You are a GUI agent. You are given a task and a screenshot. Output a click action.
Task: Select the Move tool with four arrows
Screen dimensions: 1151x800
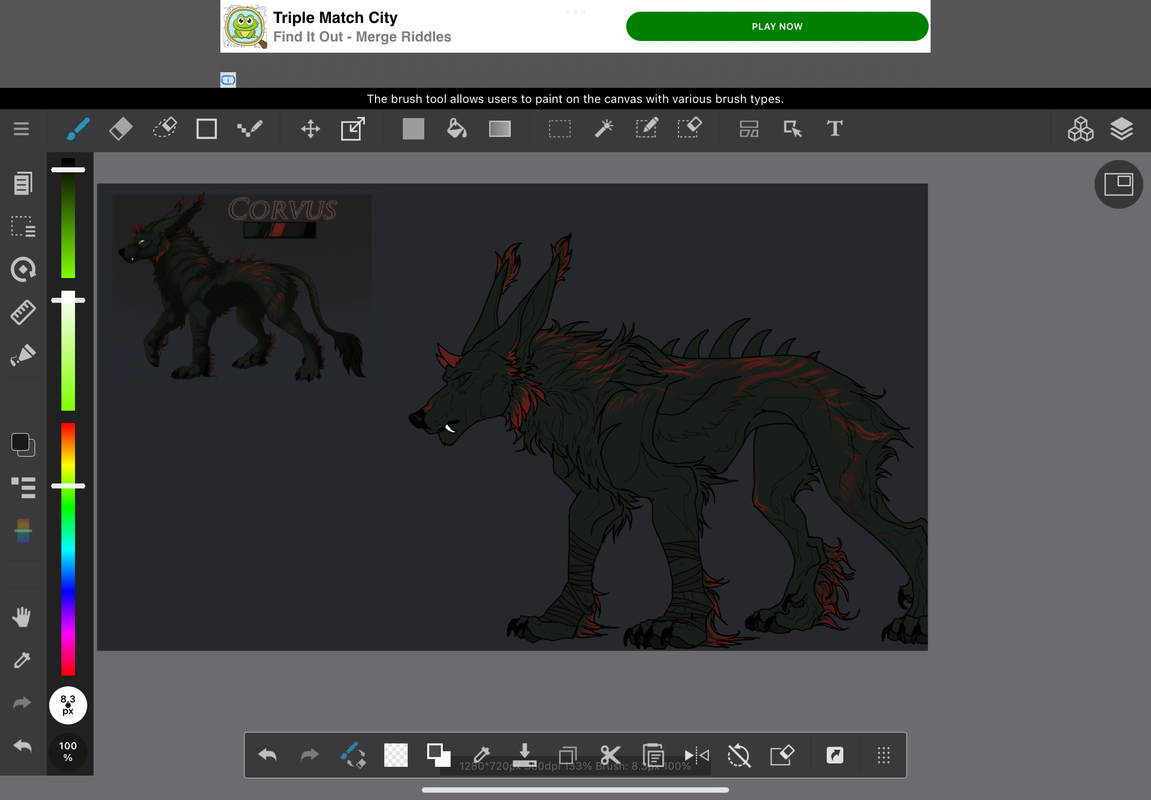click(311, 129)
